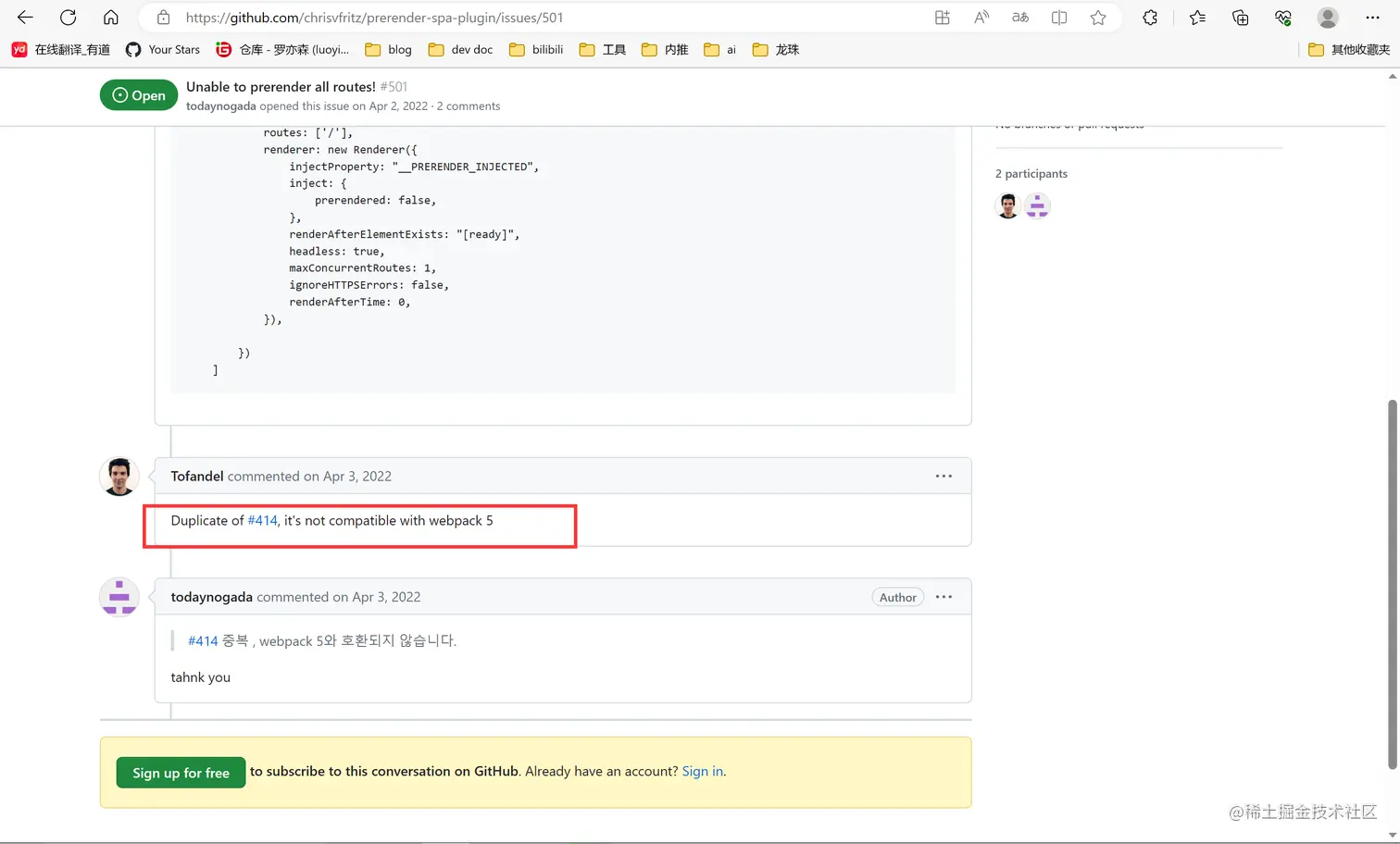
Task: Open browser essentials heart icon
Action: pyautogui.click(x=1283, y=18)
